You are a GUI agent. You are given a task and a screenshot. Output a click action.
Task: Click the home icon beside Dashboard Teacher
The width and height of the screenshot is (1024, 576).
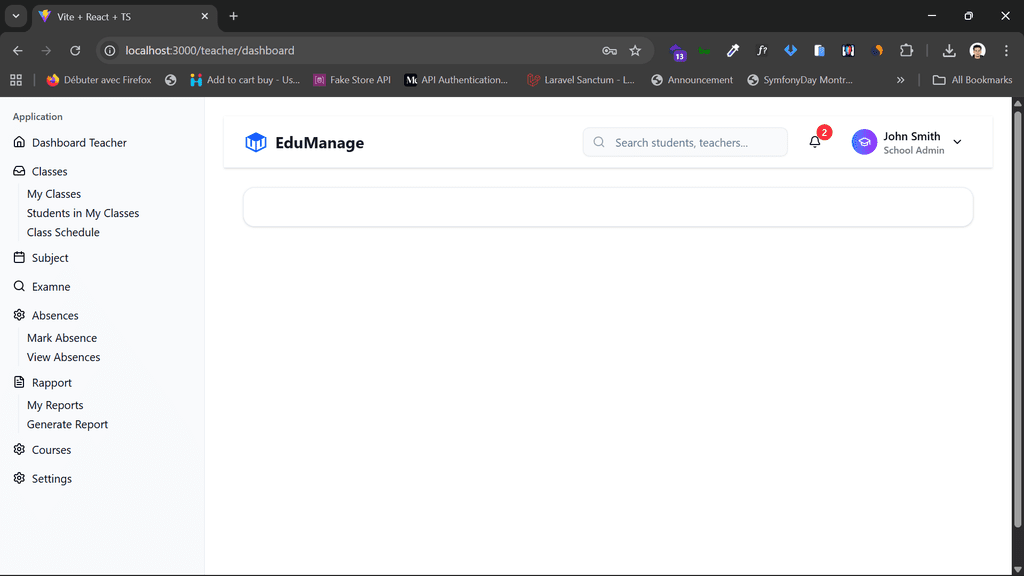[19, 142]
